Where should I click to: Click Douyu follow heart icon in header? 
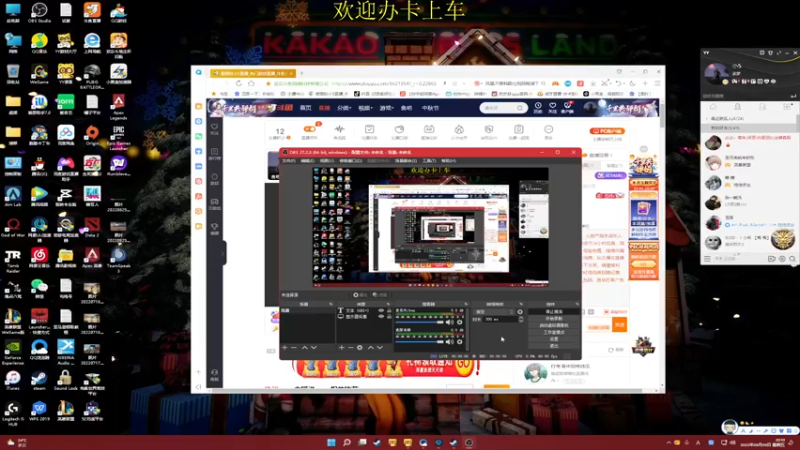pyautogui.click(x=553, y=107)
